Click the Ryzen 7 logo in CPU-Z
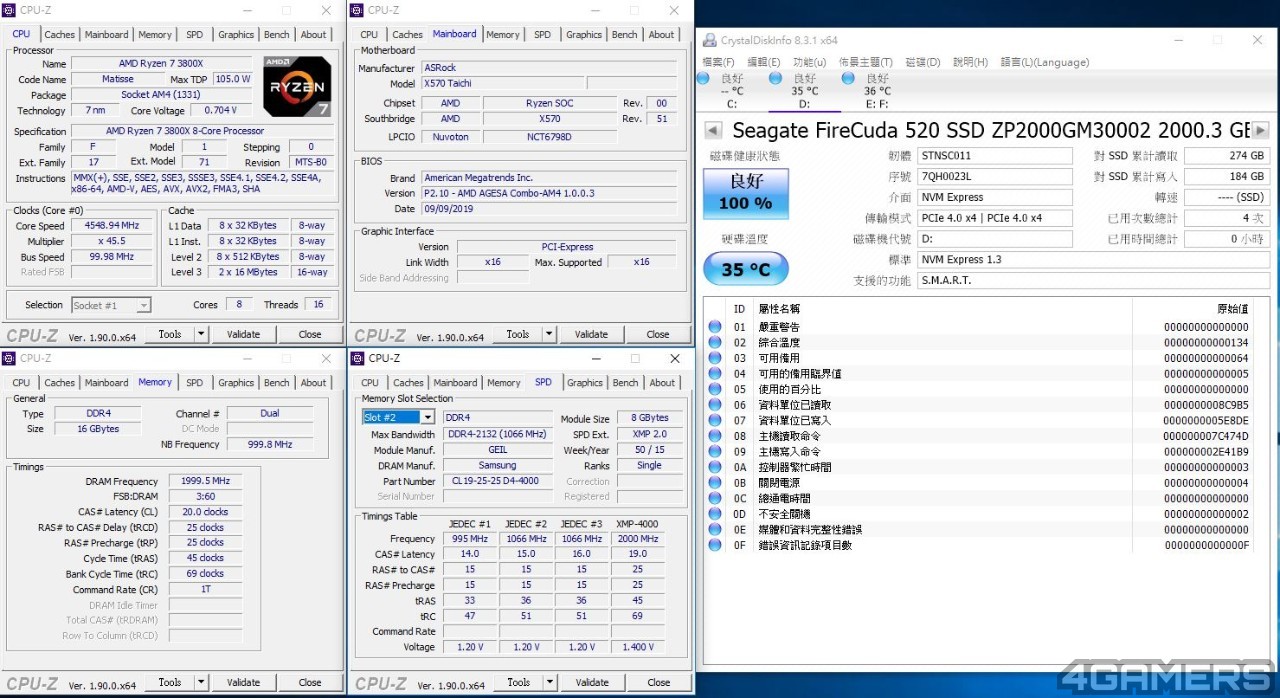Viewport: 1280px width, 698px height. tap(298, 86)
